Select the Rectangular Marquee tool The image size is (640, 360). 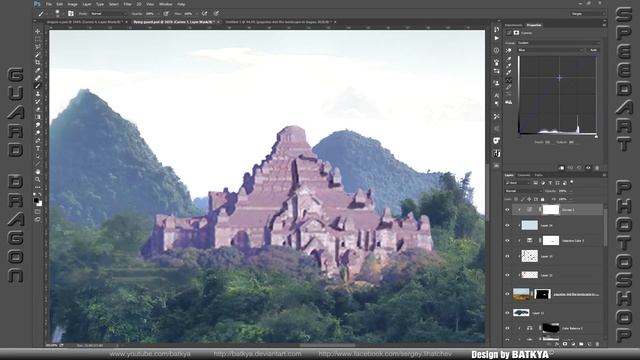[x=38, y=39]
